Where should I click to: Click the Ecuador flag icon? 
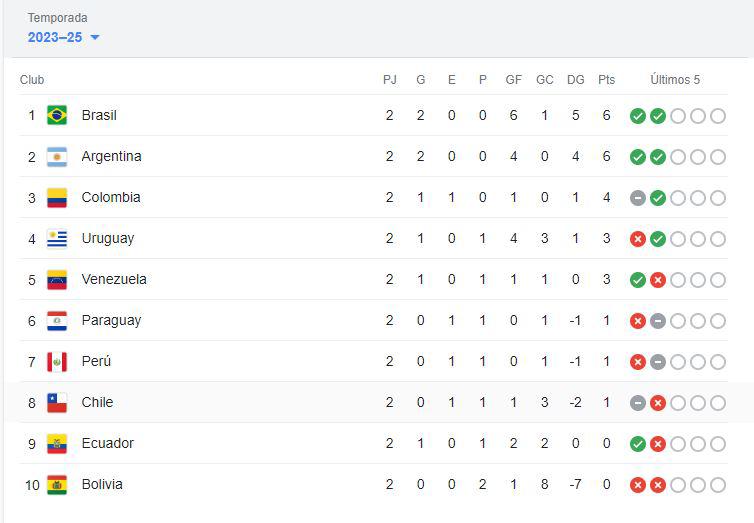pos(57,444)
